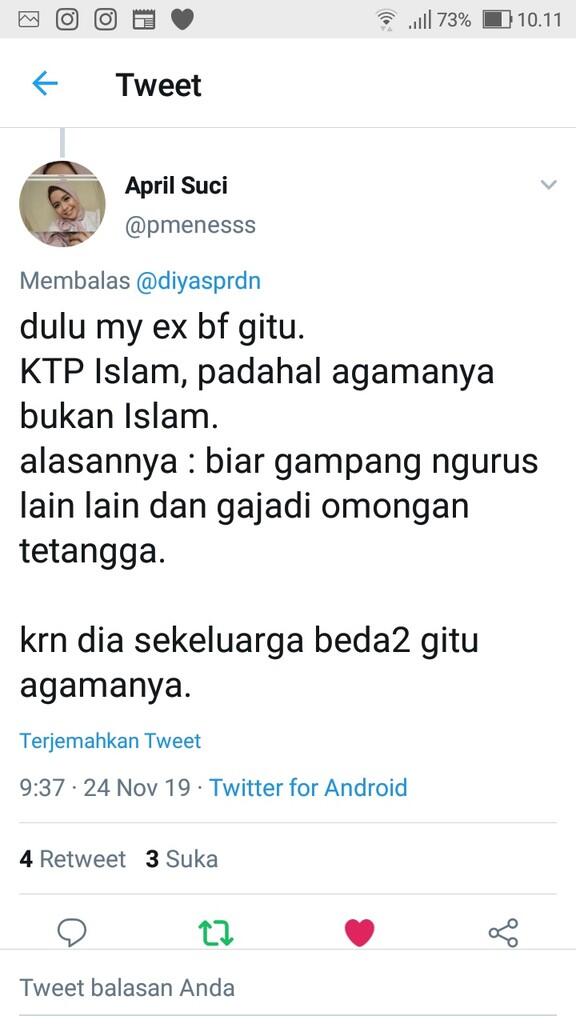The height and width of the screenshot is (1024, 576).
Task: Open the reply composer via the speech bubble icon
Action: 72,932
